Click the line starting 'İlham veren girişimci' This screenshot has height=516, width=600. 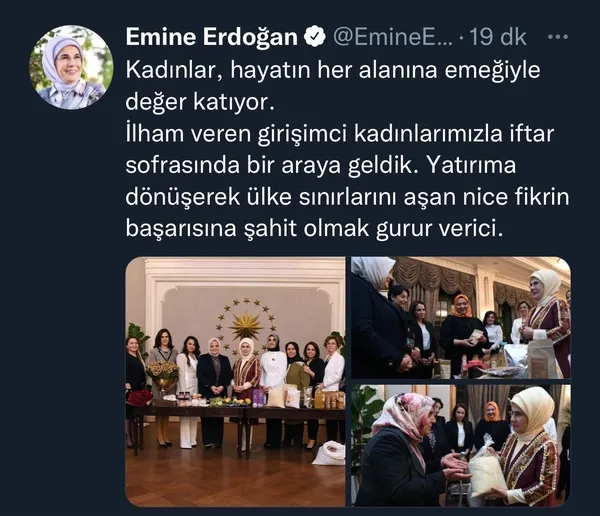pos(340,134)
